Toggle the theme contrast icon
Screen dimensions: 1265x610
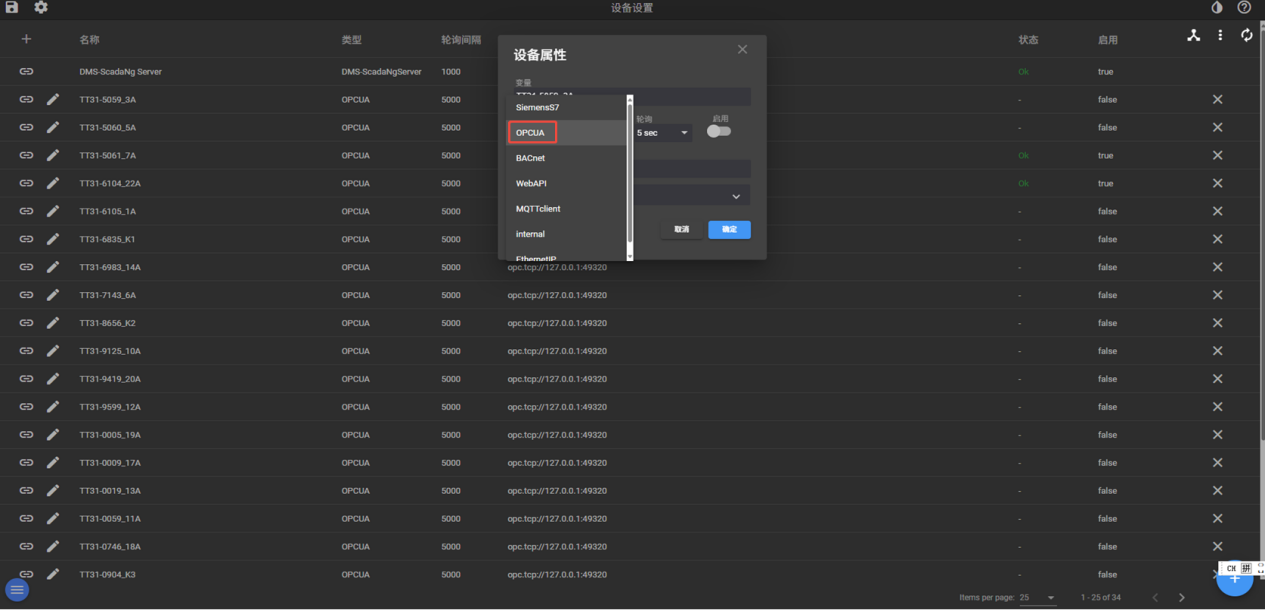1217,7
